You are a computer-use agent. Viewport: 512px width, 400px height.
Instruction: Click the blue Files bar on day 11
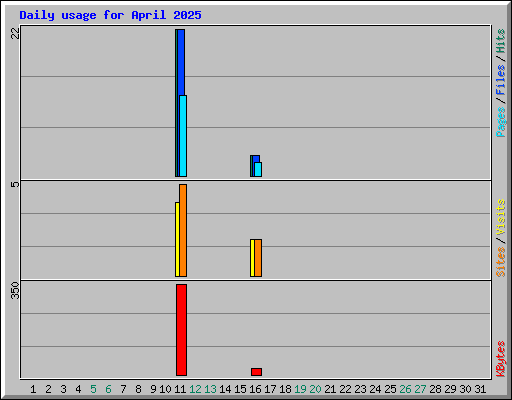pyautogui.click(x=181, y=62)
